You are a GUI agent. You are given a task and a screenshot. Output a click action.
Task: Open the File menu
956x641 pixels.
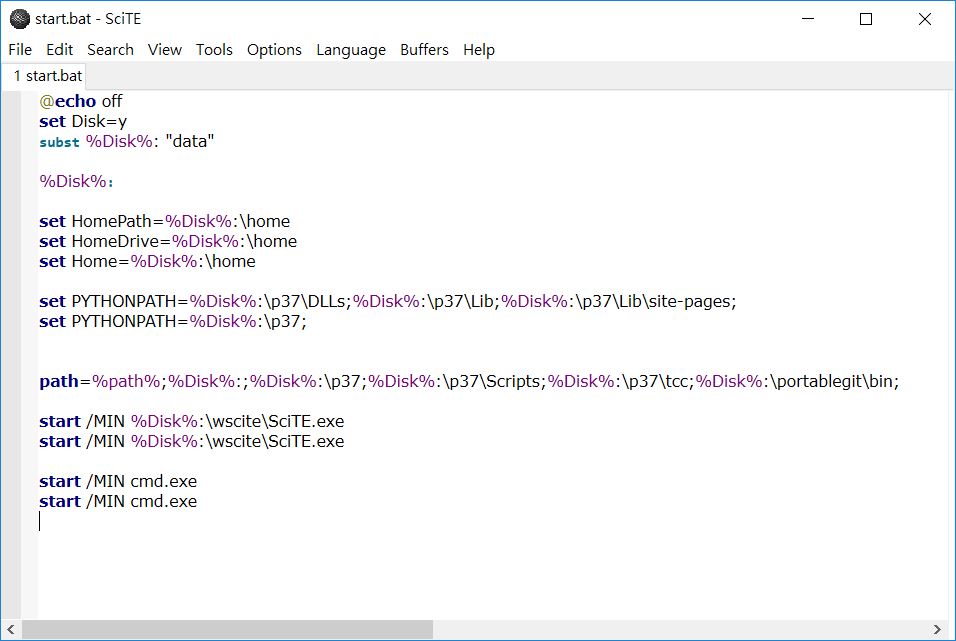click(20, 49)
